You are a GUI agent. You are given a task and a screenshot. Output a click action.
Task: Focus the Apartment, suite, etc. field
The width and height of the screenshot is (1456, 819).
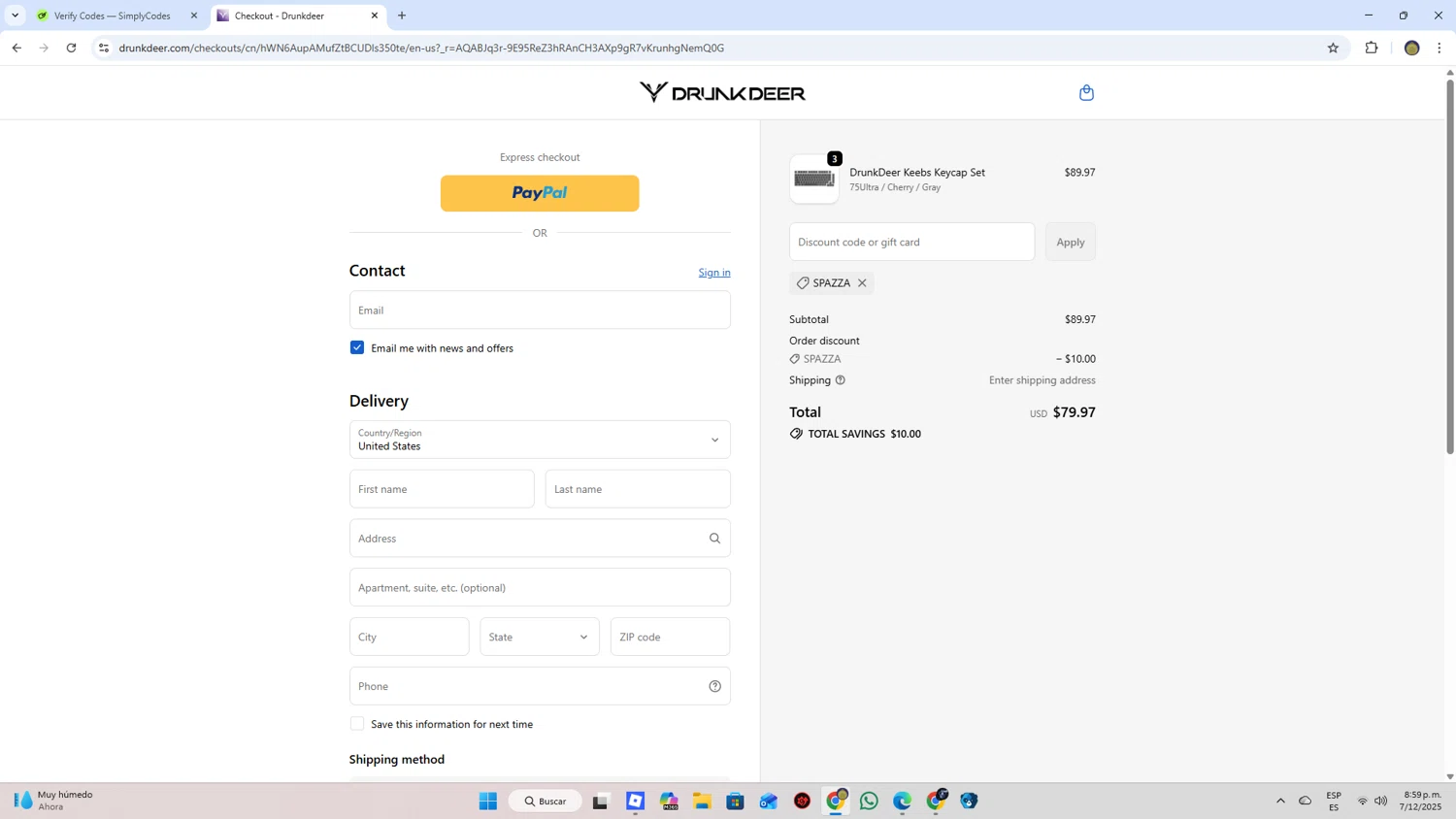540,588
